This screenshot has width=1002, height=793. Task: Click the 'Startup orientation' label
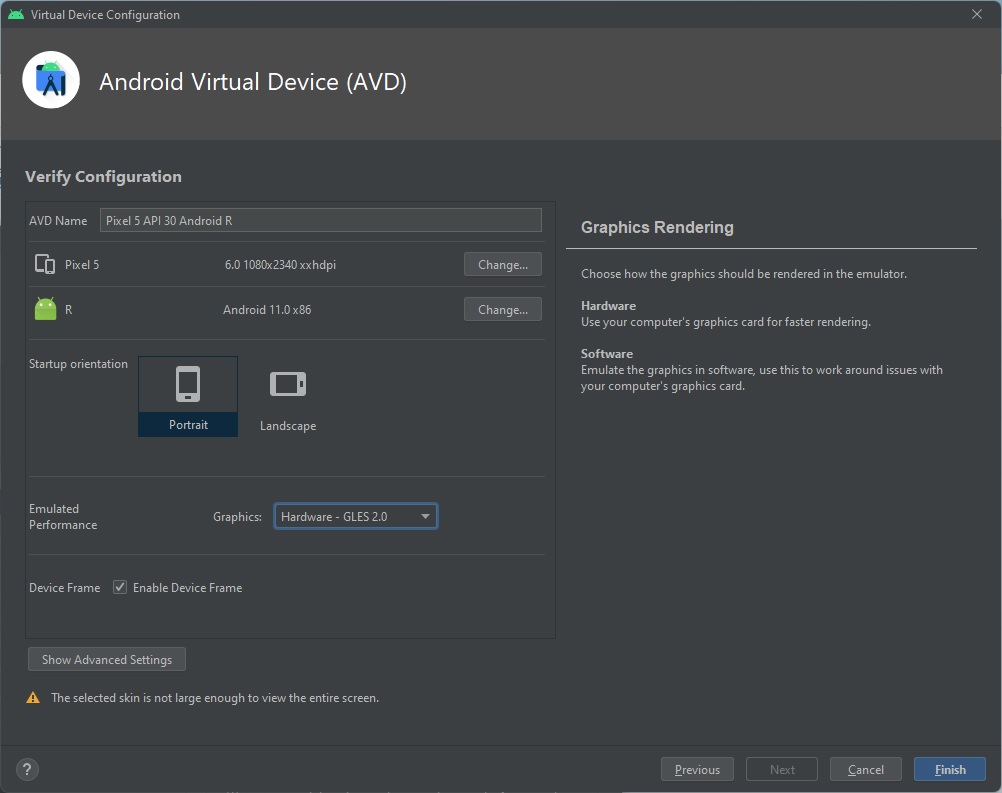(x=78, y=364)
